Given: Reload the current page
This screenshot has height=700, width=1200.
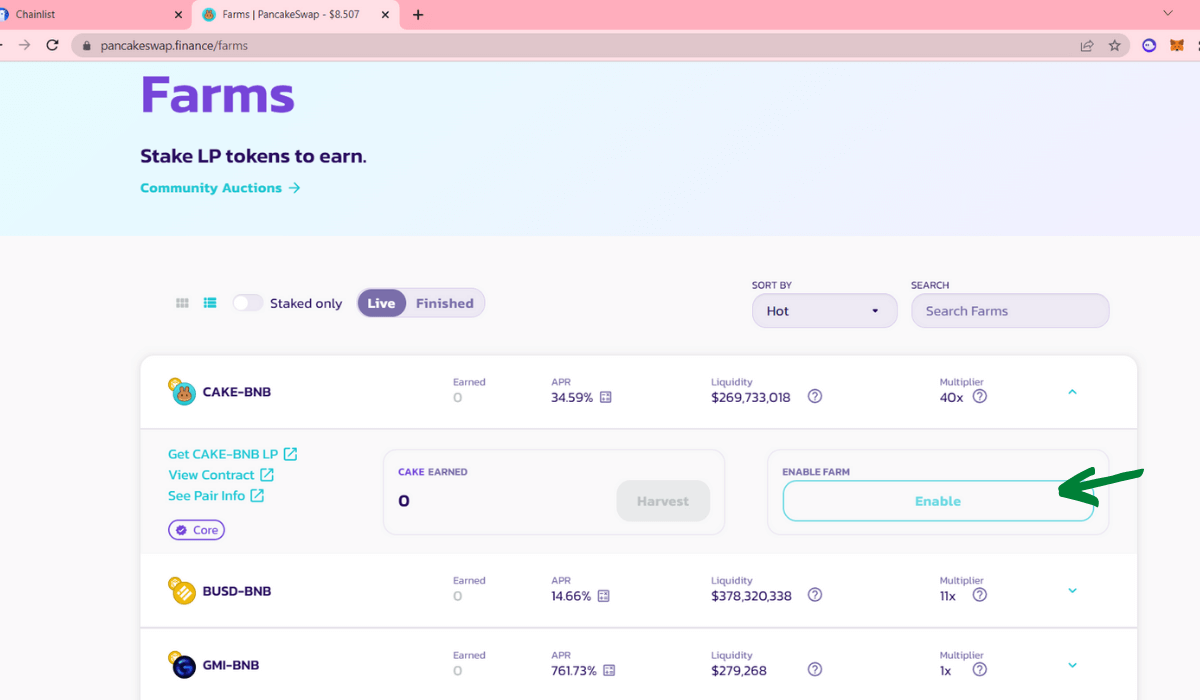Looking at the screenshot, I should [x=52, y=45].
